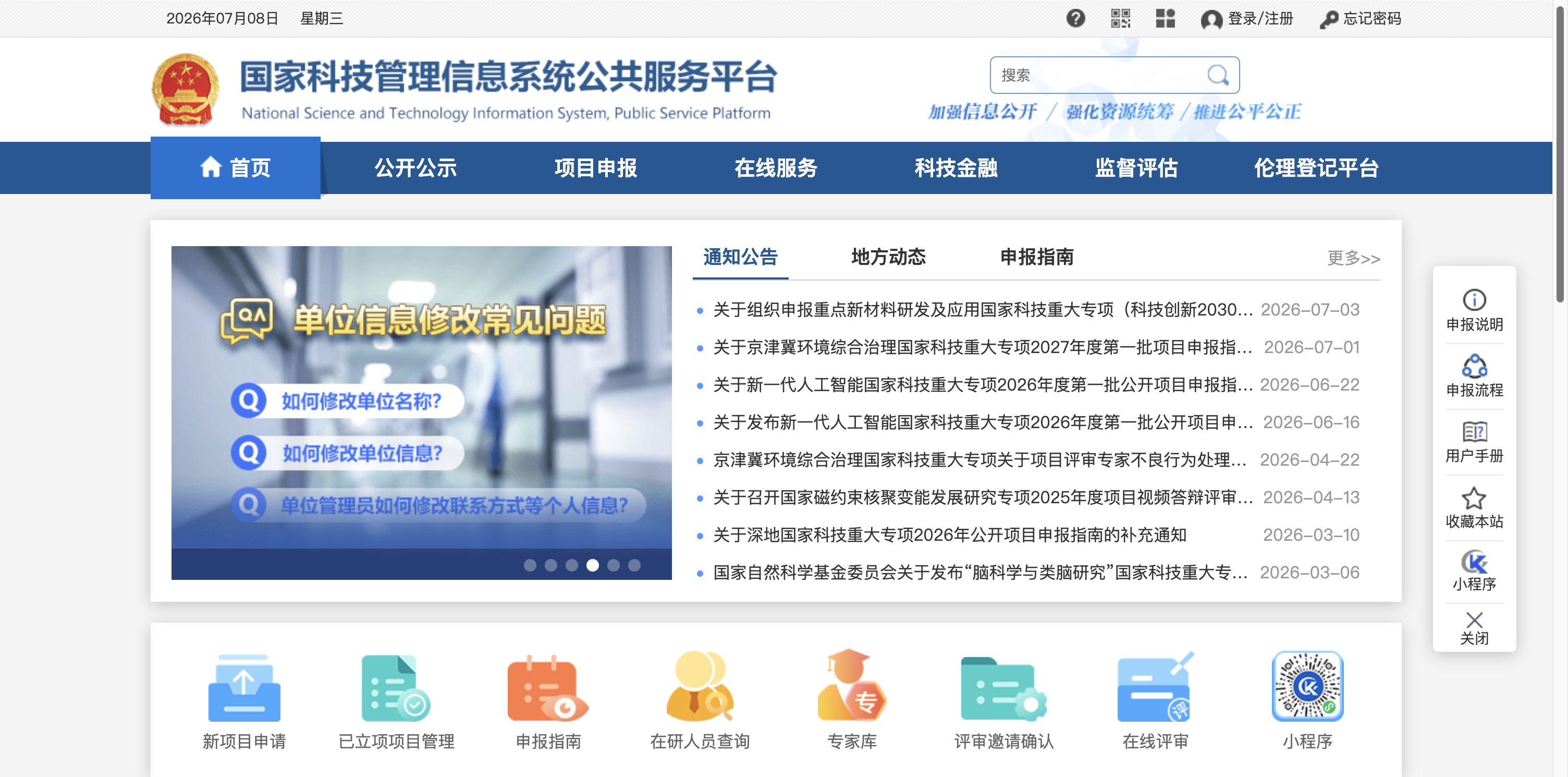
Task: Open 脑科学与类脑研究 notice
Action: pos(980,573)
